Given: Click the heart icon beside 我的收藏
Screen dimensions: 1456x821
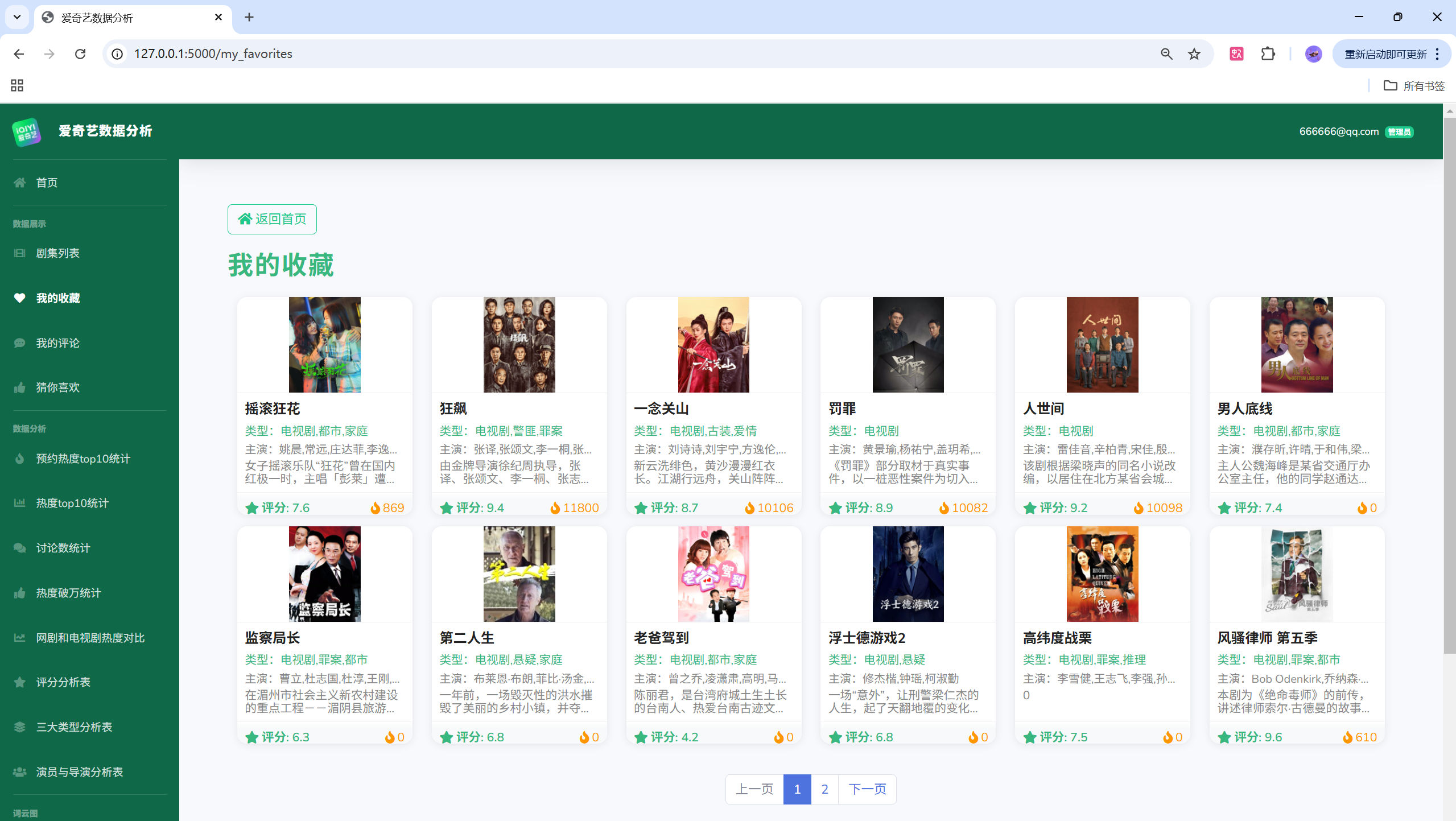Looking at the screenshot, I should tap(20, 298).
